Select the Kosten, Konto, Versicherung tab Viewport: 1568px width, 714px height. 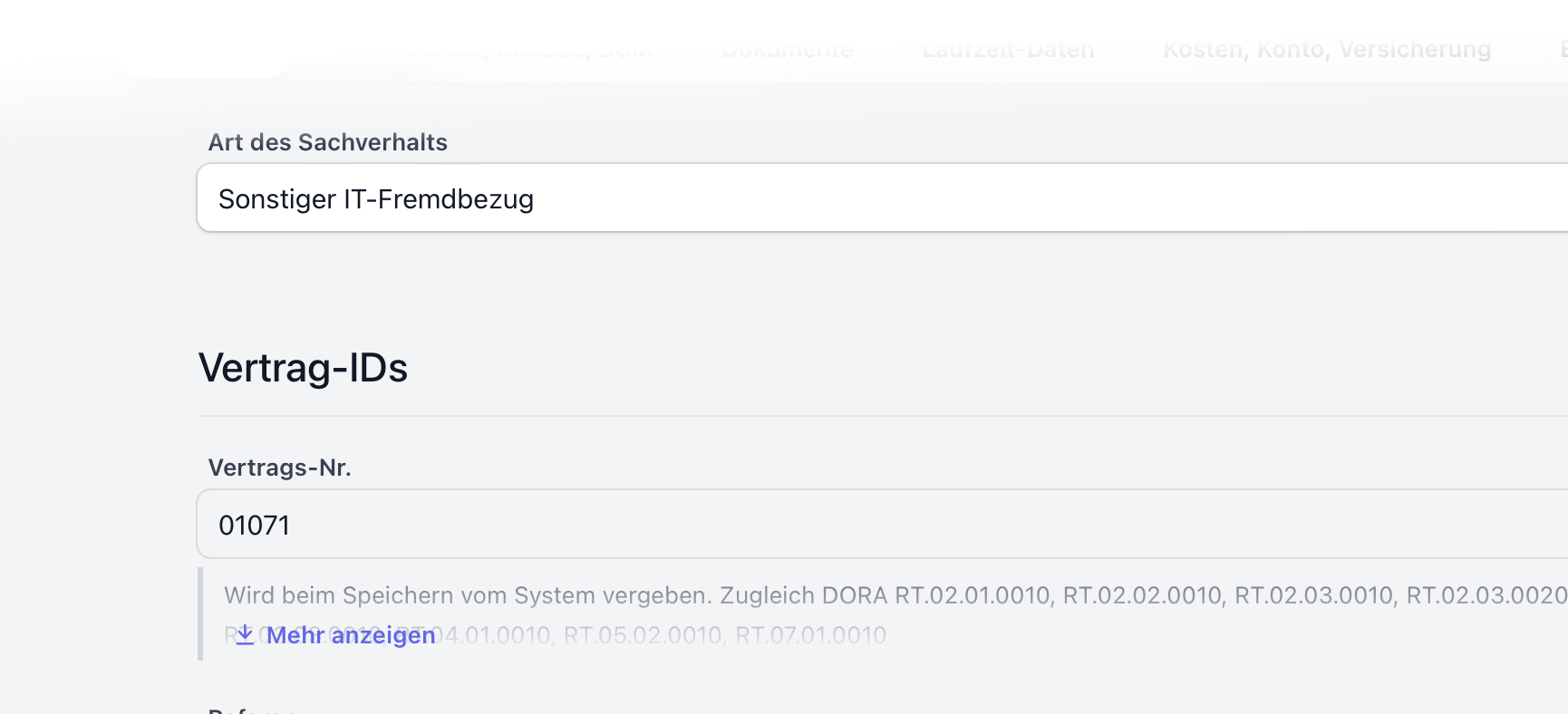[1327, 50]
